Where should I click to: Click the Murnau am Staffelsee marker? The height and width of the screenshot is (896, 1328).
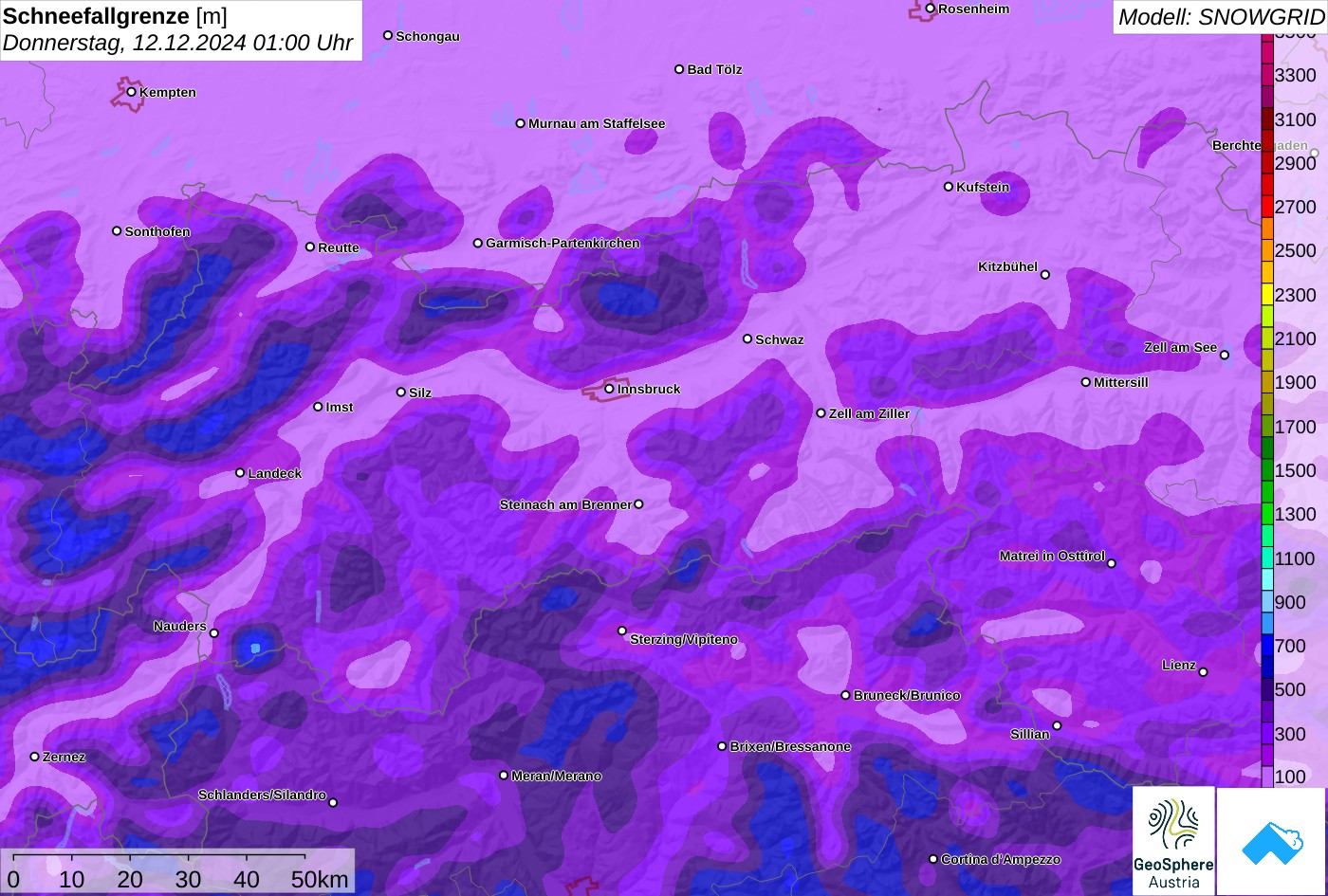[520, 123]
